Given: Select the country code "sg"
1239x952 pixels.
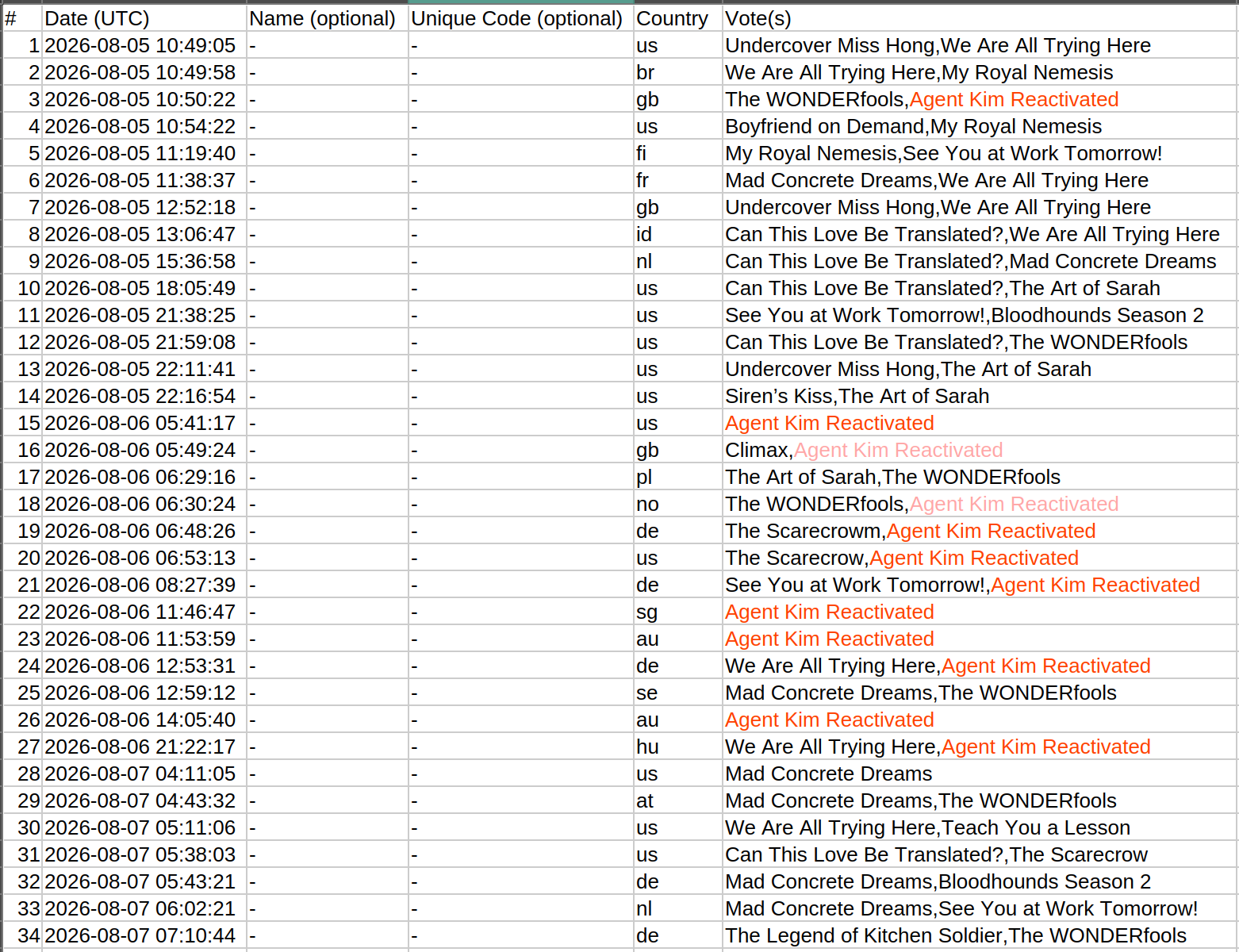Looking at the screenshot, I should point(678,612).
